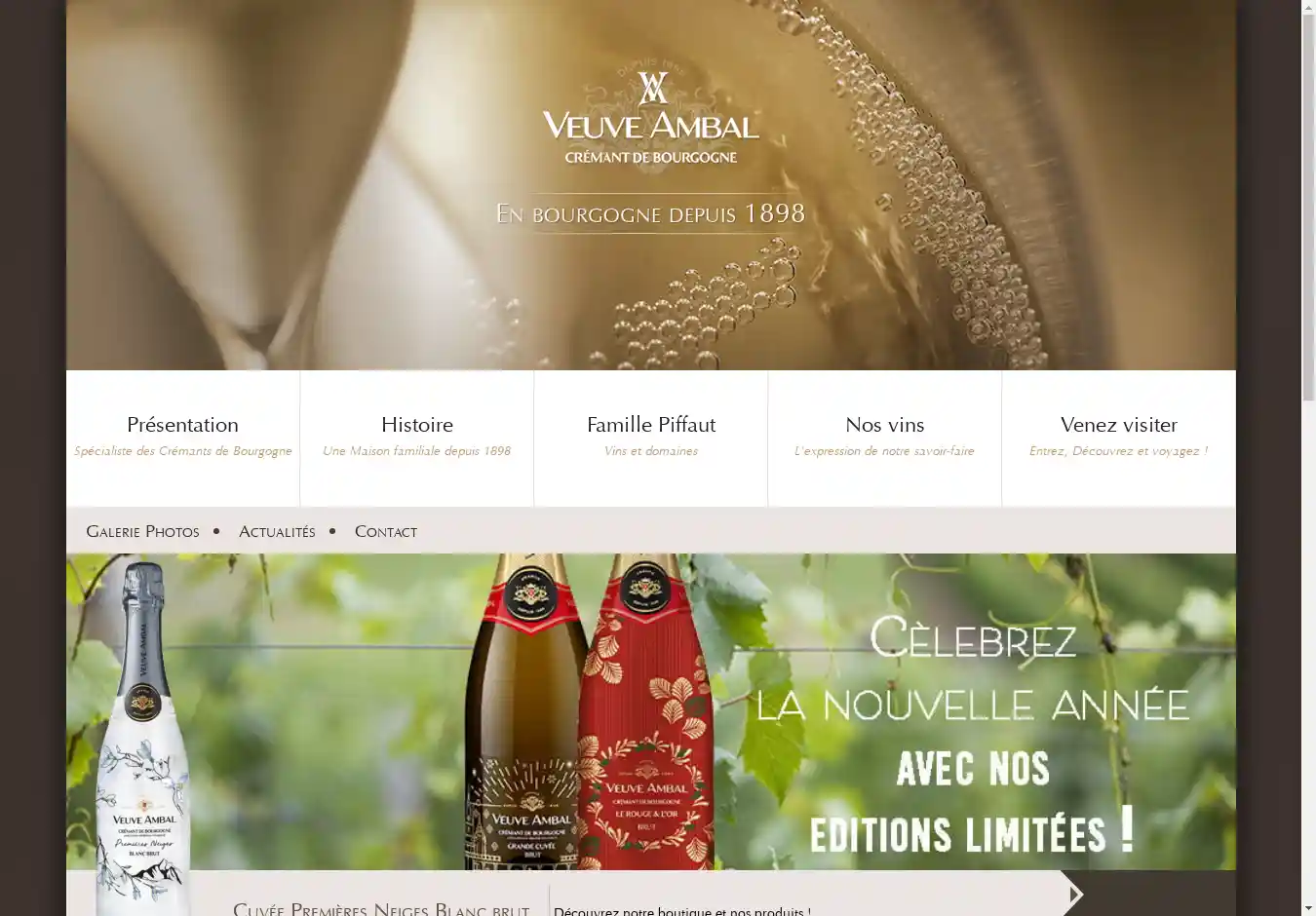
Task: Click the scrollbar down arrow
Action: (x=1308, y=908)
